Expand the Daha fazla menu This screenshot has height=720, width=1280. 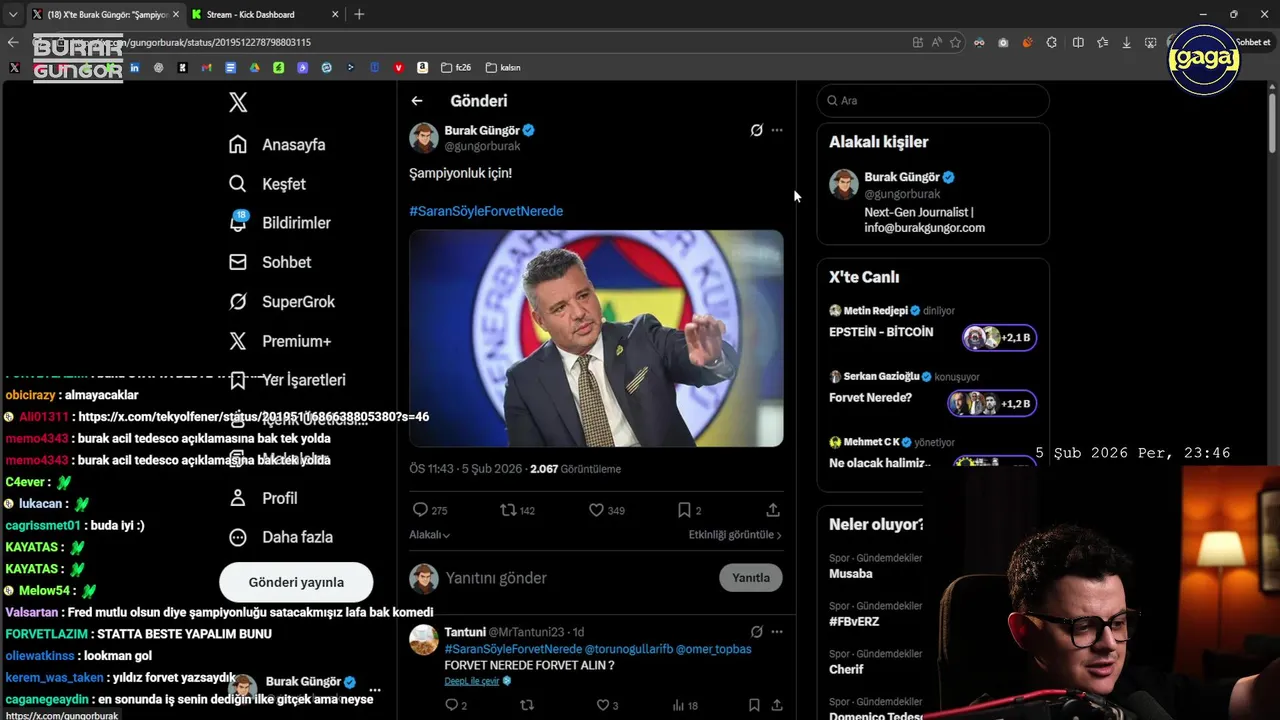[x=280, y=537]
